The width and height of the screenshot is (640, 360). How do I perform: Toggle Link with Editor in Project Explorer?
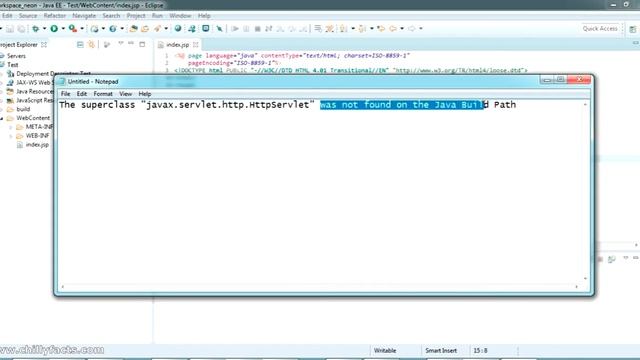click(x=91, y=44)
